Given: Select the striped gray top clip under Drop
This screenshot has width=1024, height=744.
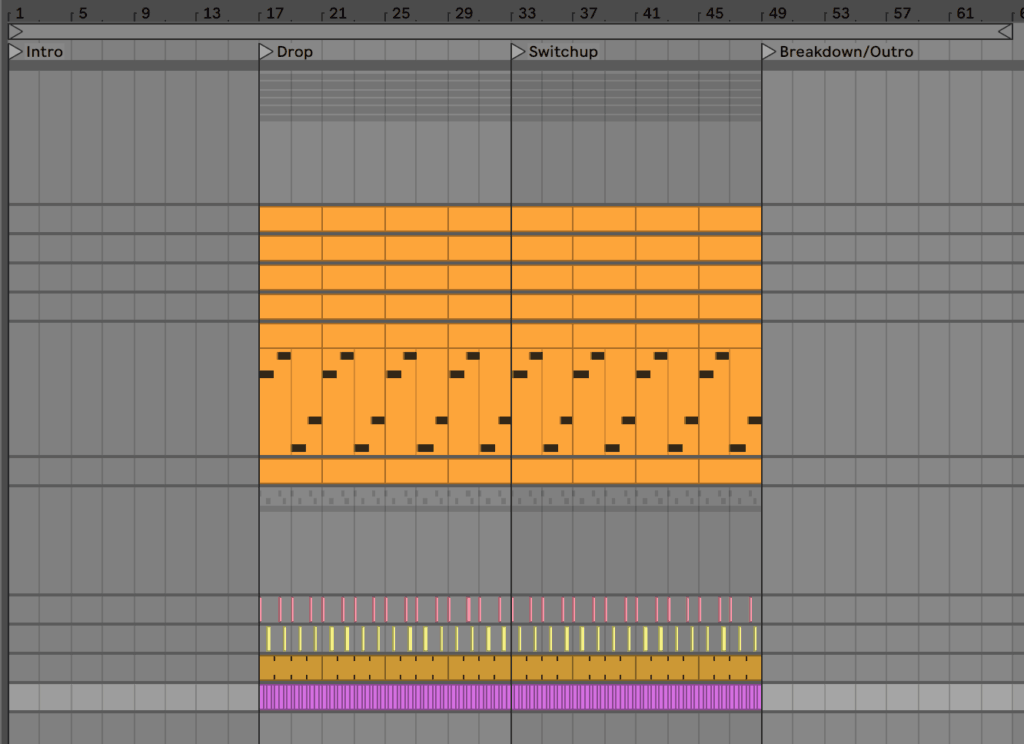Looking at the screenshot, I should (385, 96).
